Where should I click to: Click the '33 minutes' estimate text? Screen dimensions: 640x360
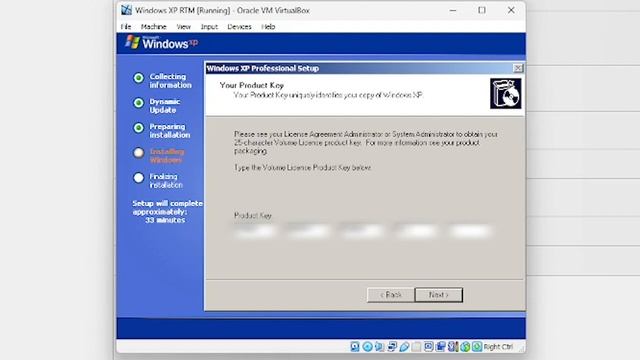[x=165, y=220]
